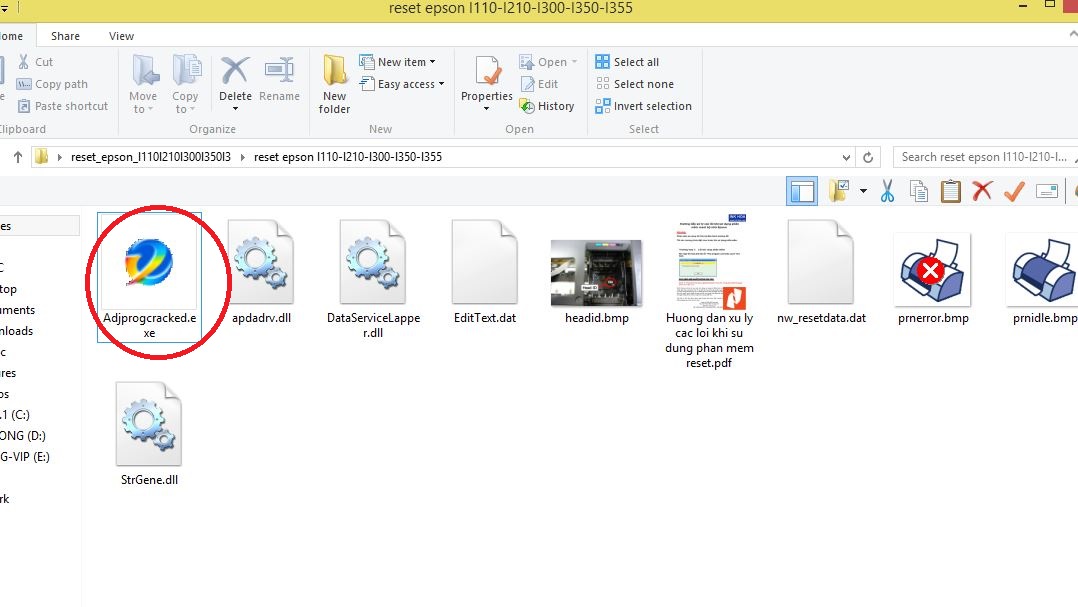The image size is (1078, 607).
Task: Select Adjprogcracked.exe file icon
Action: click(x=149, y=262)
